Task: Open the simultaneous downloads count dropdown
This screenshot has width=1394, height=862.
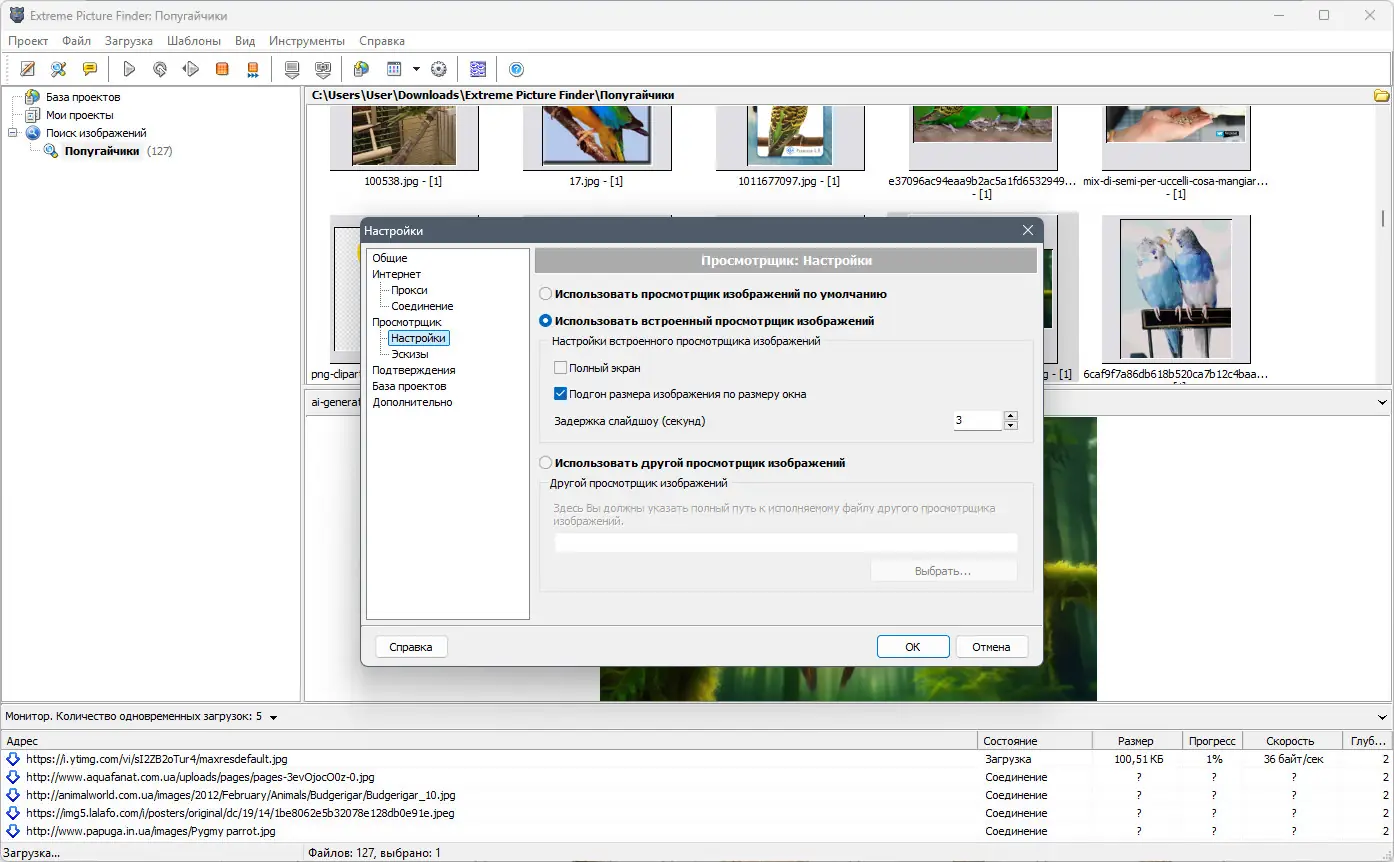Action: point(273,717)
